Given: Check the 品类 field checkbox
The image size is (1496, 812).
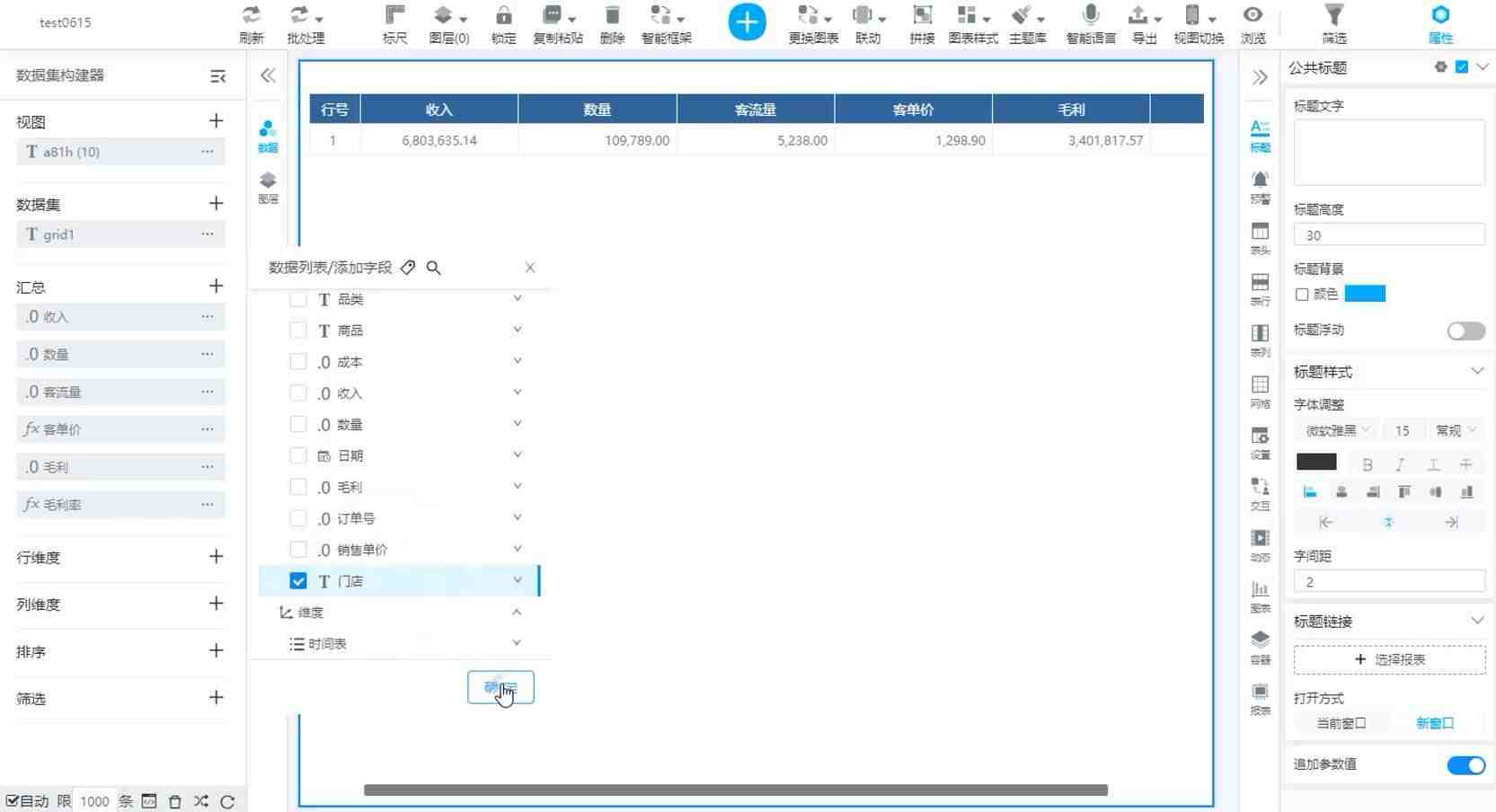Looking at the screenshot, I should click(x=298, y=299).
